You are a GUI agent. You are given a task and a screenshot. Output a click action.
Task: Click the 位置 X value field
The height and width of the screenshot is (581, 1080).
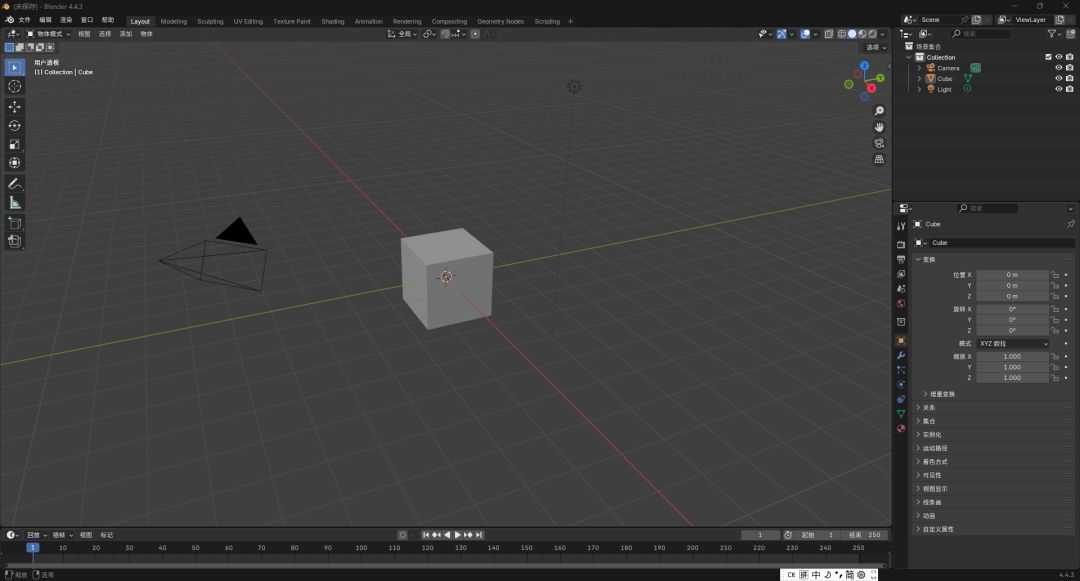1012,274
